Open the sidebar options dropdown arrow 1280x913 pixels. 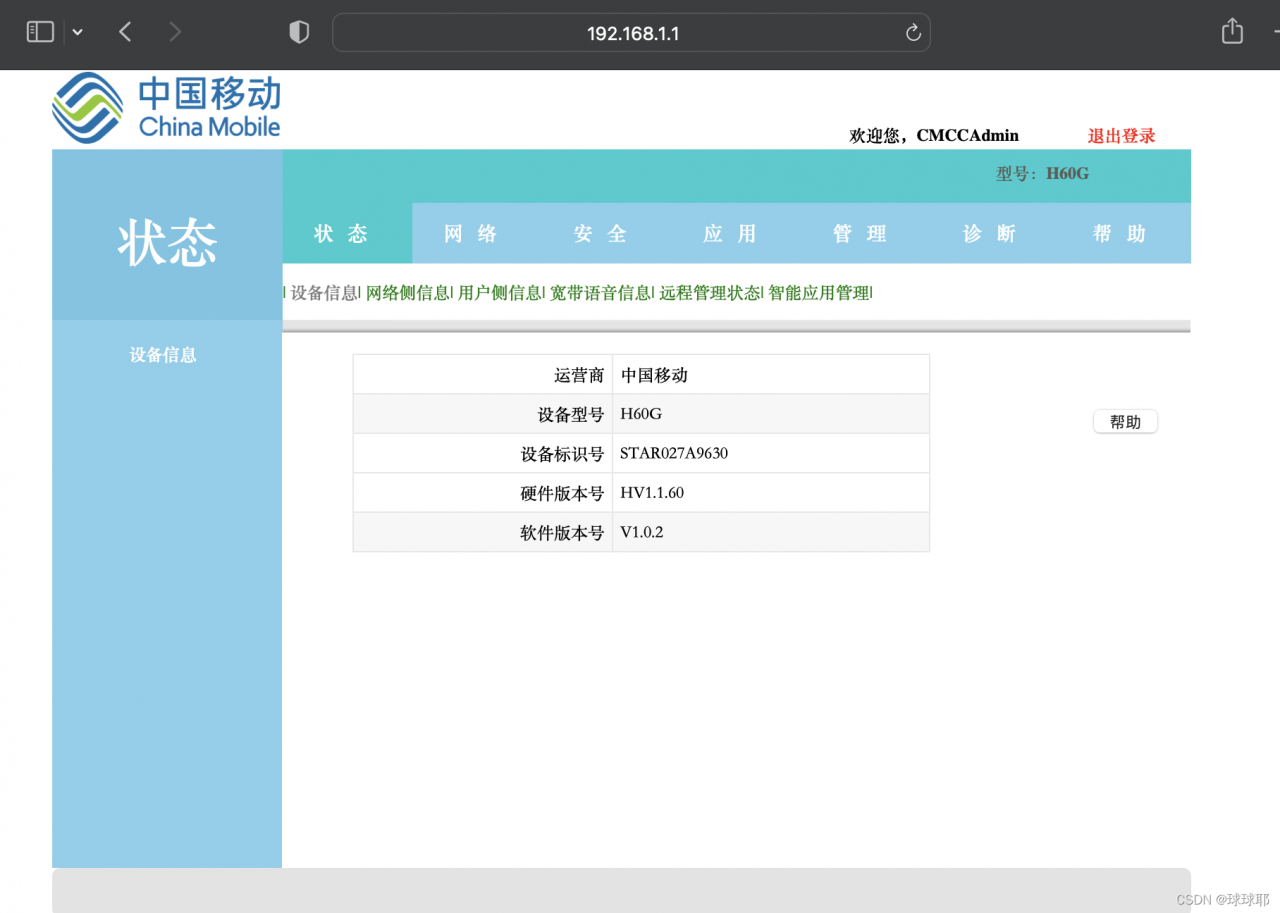78,32
